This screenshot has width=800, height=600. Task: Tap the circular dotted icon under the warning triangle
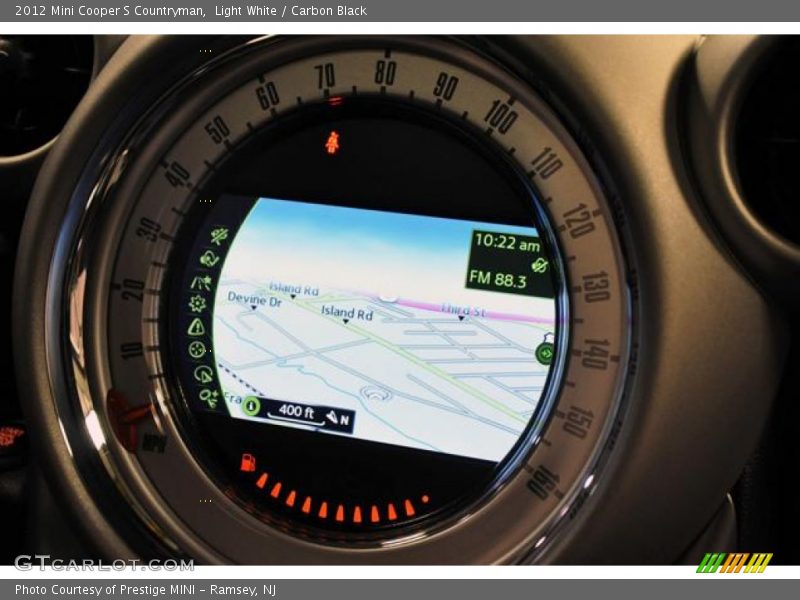click(197, 350)
